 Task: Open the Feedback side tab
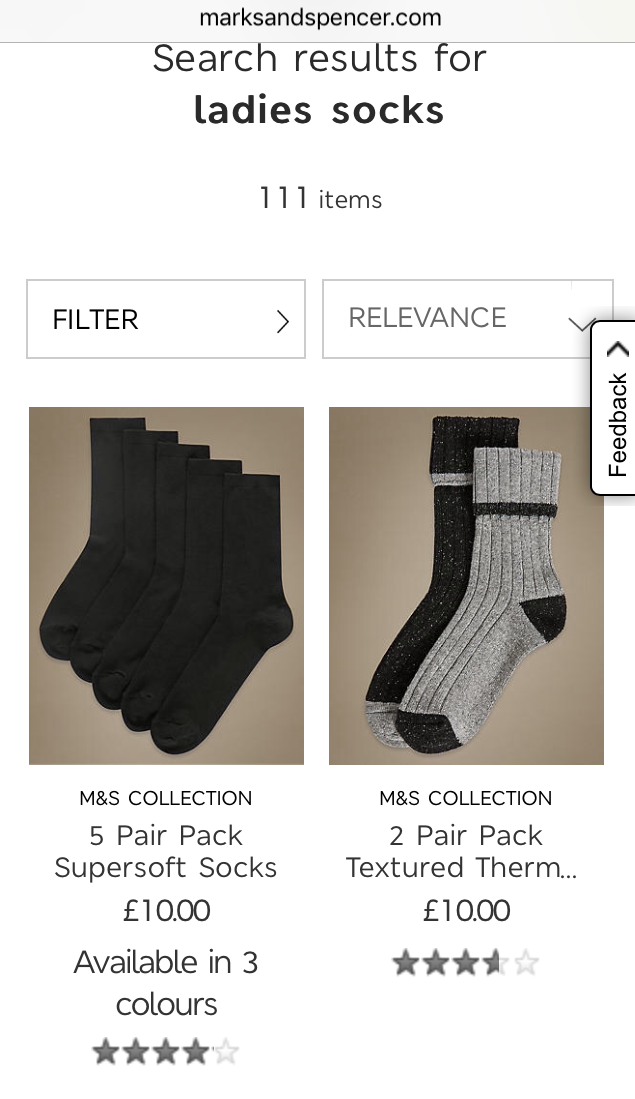point(613,408)
